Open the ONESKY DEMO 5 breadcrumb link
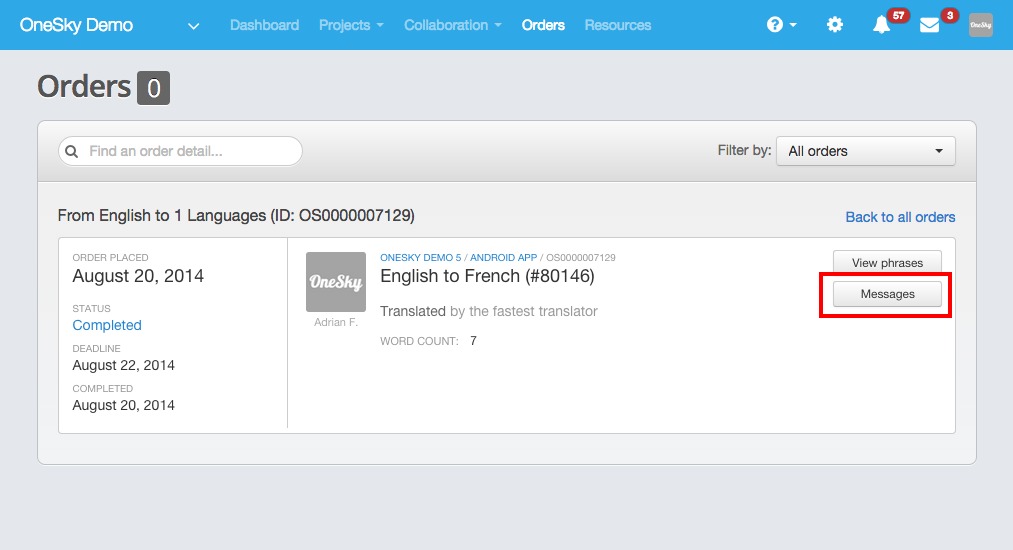Screen dimensions: 1013x550 (421, 257)
